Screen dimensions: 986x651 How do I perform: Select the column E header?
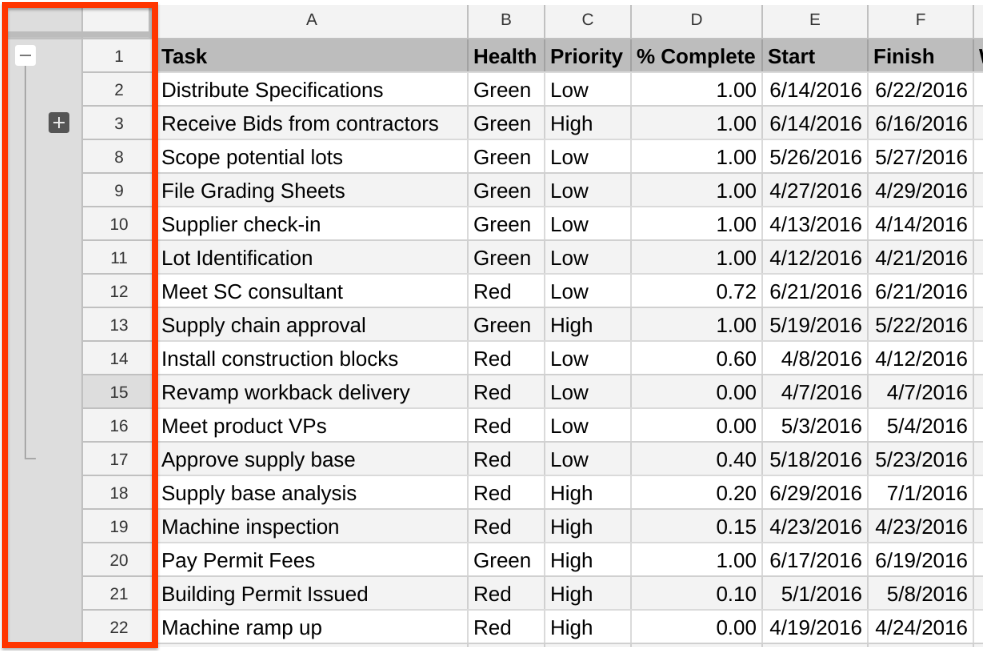[x=814, y=21]
